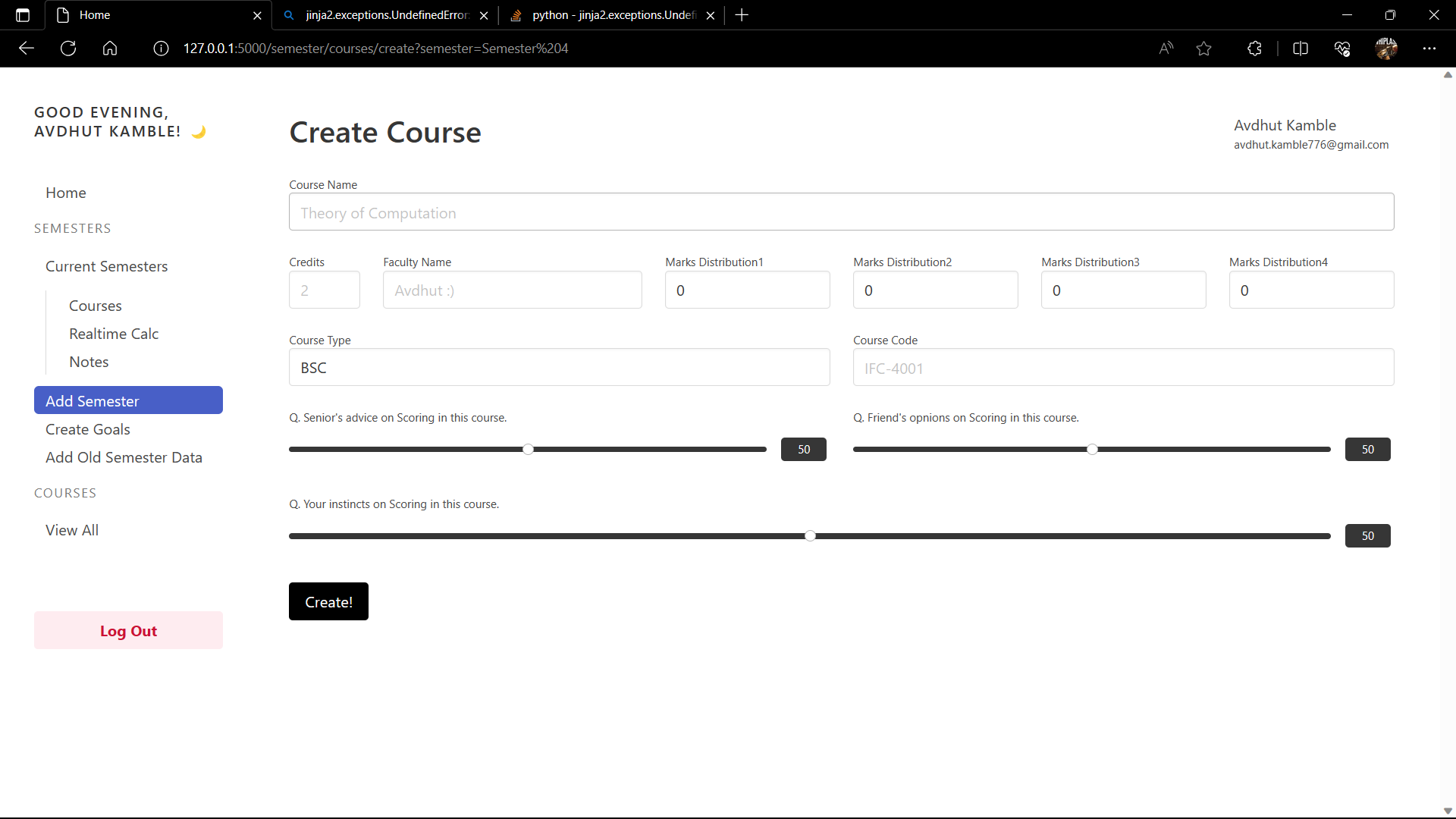The height and width of the screenshot is (819, 1456).
Task: Click the Log Out button
Action: pyautogui.click(x=128, y=631)
